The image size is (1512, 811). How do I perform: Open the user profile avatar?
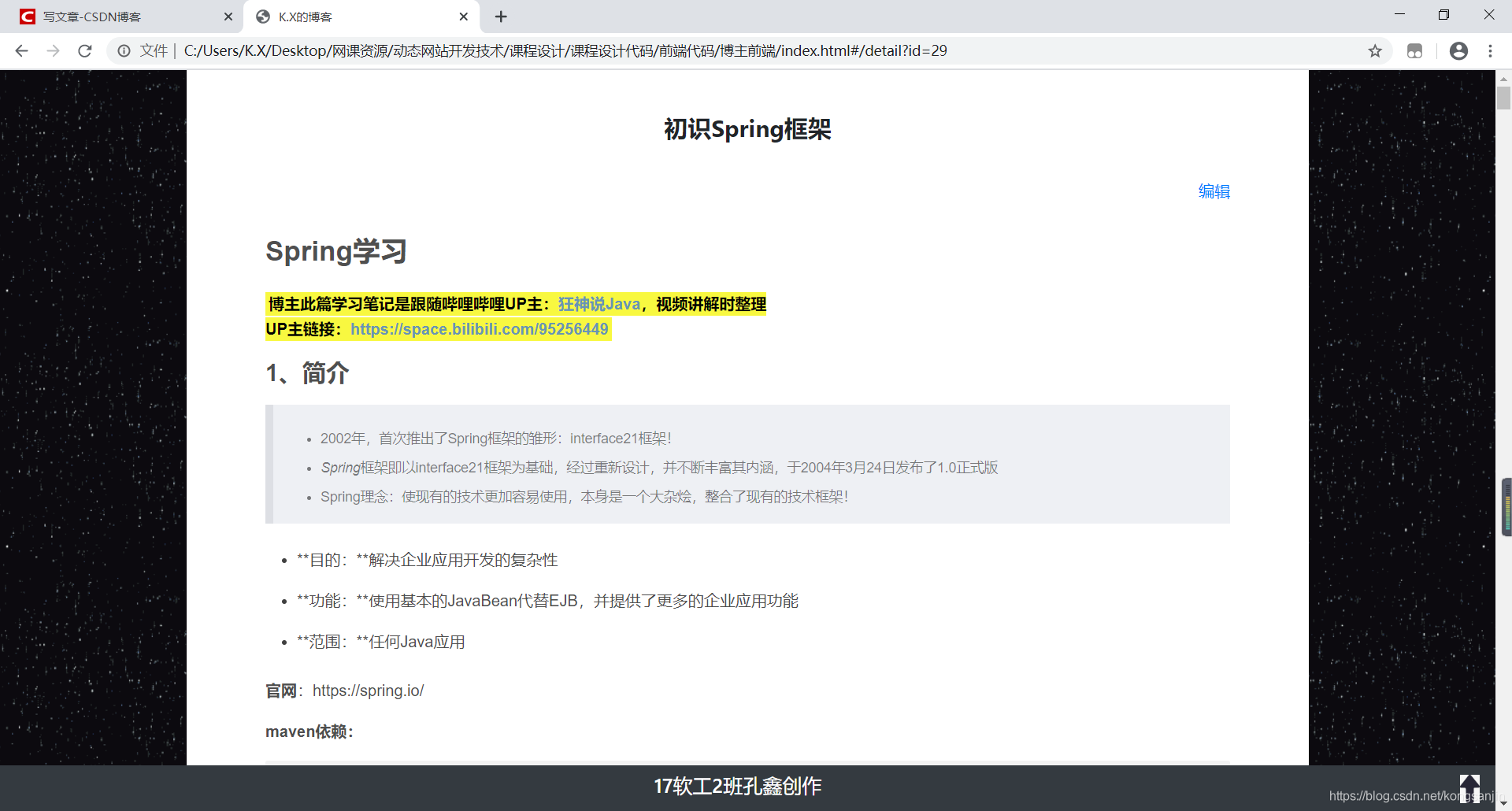tap(1458, 51)
